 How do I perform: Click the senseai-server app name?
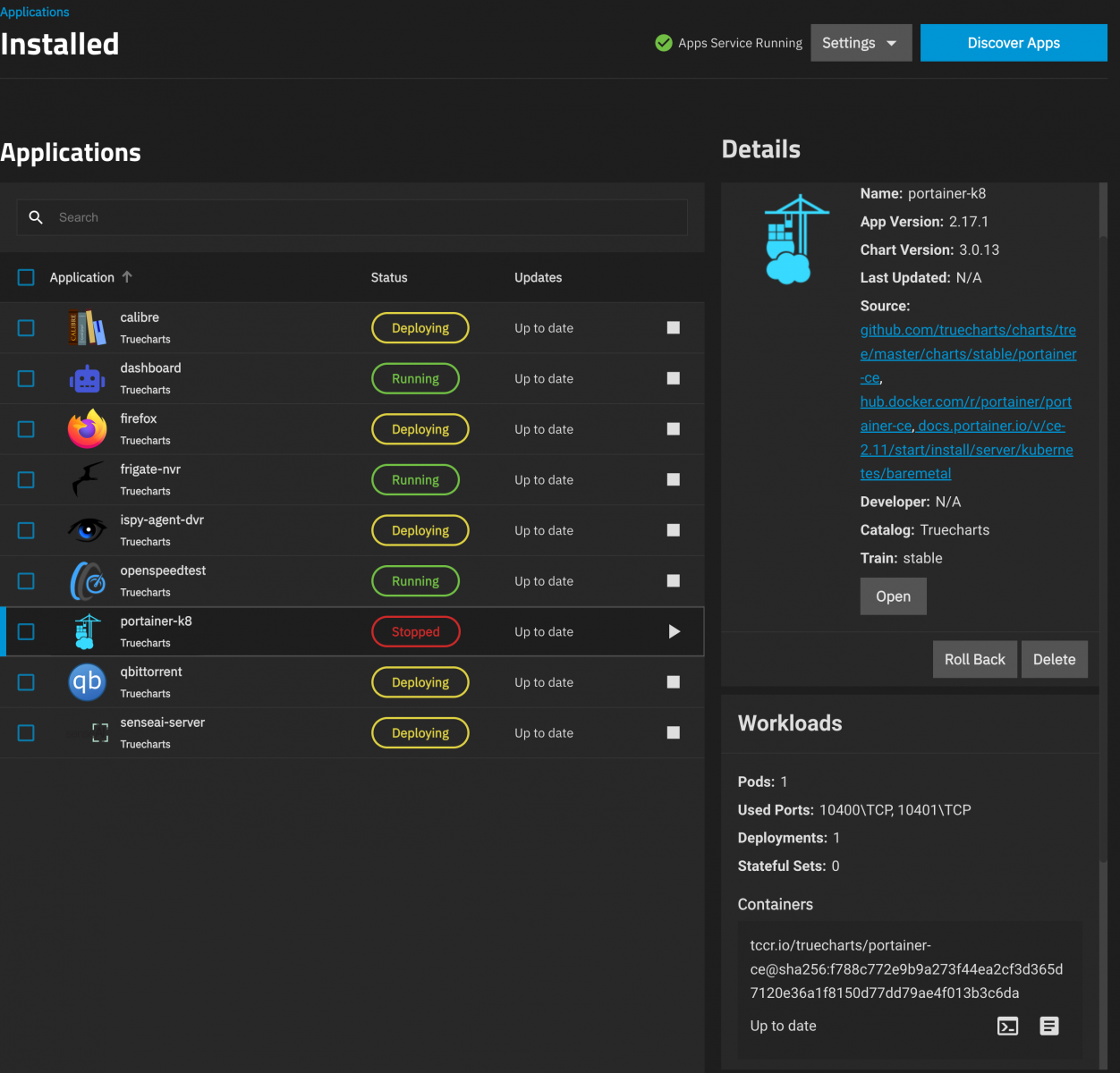click(163, 722)
